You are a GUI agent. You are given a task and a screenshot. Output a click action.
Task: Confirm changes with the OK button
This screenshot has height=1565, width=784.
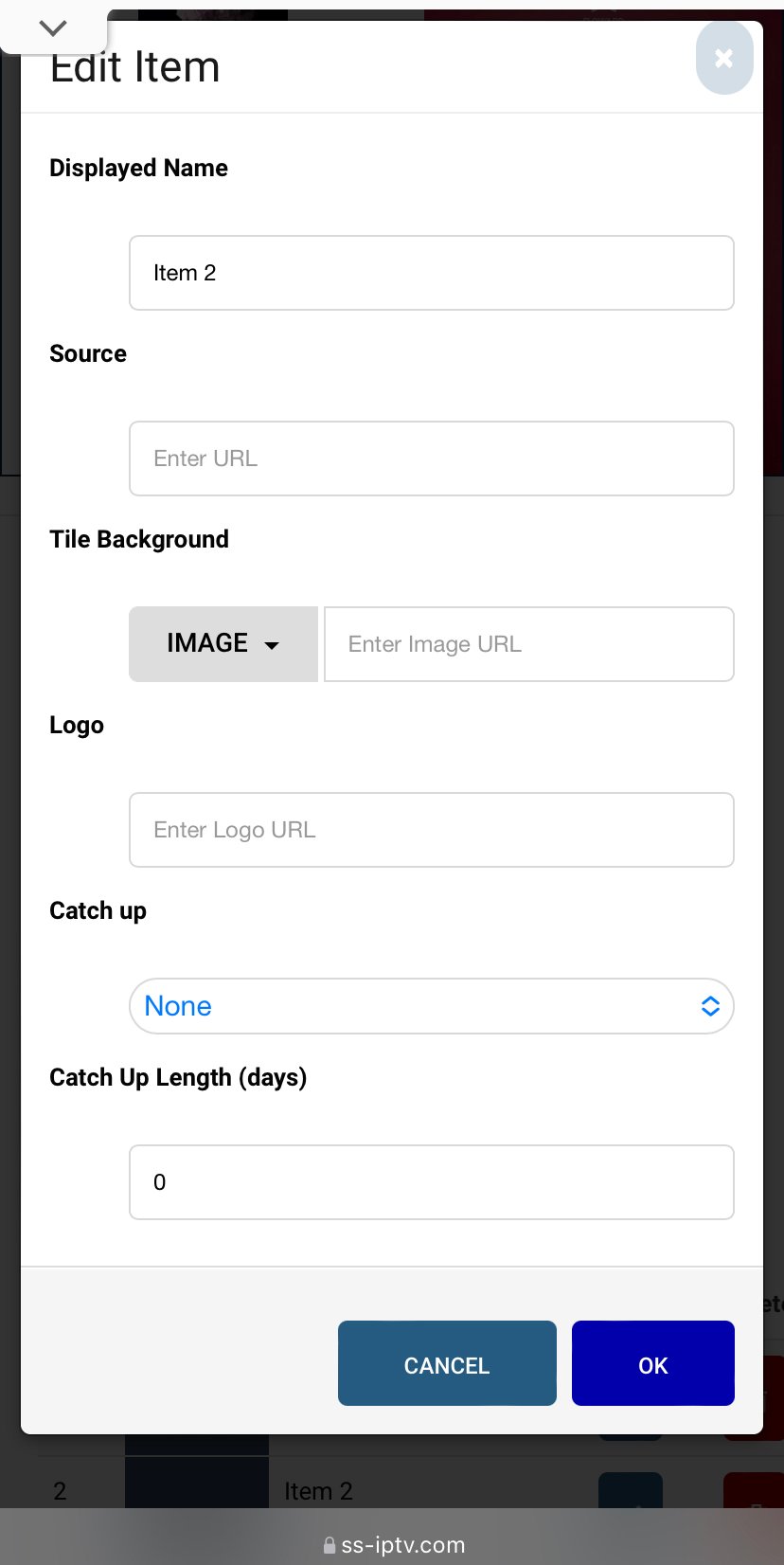point(652,1364)
